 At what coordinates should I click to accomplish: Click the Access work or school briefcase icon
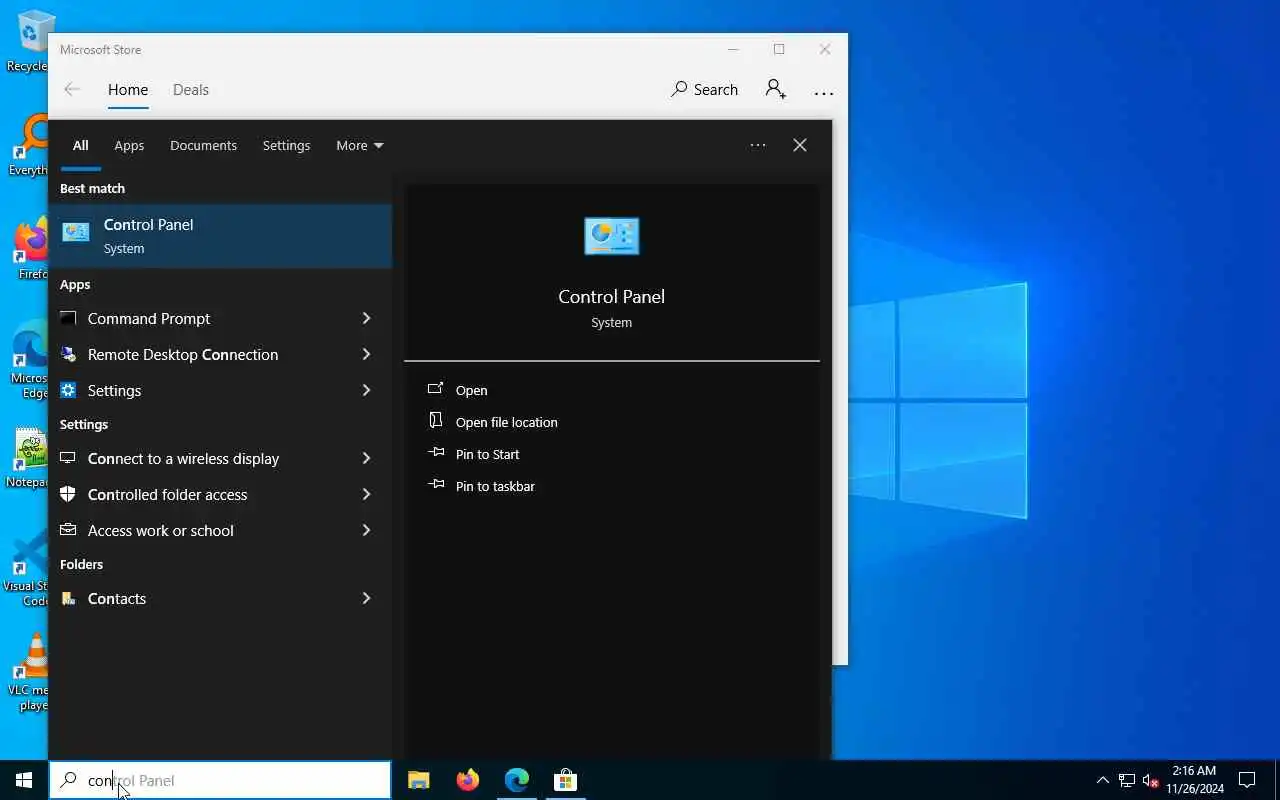point(68,530)
